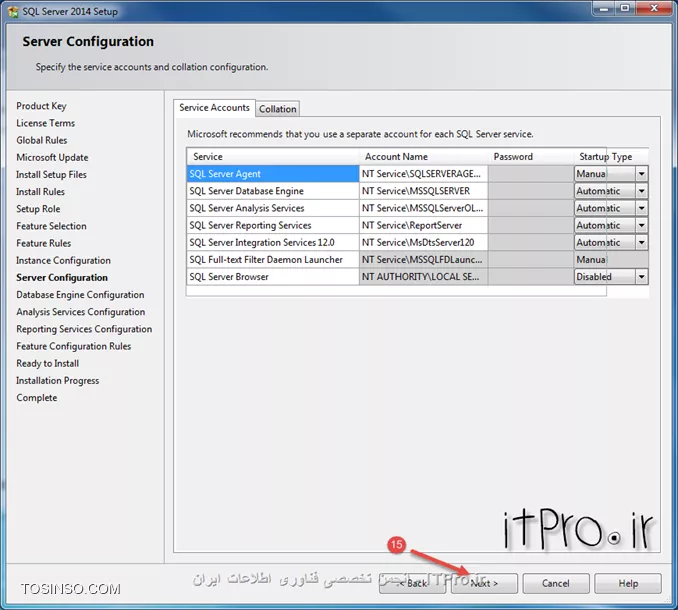Click the Next button
This screenshot has width=678, height=610.
(484, 584)
